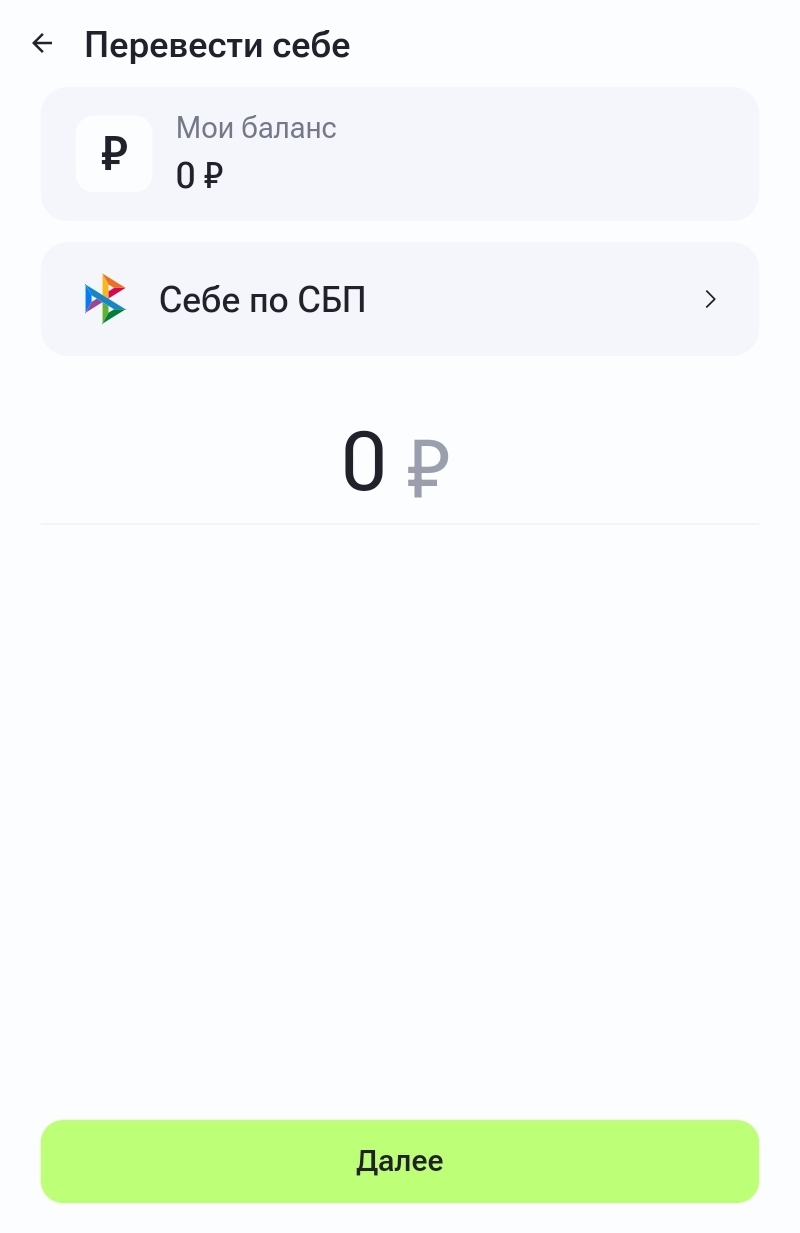Tap the underline below the amount

coord(400,523)
